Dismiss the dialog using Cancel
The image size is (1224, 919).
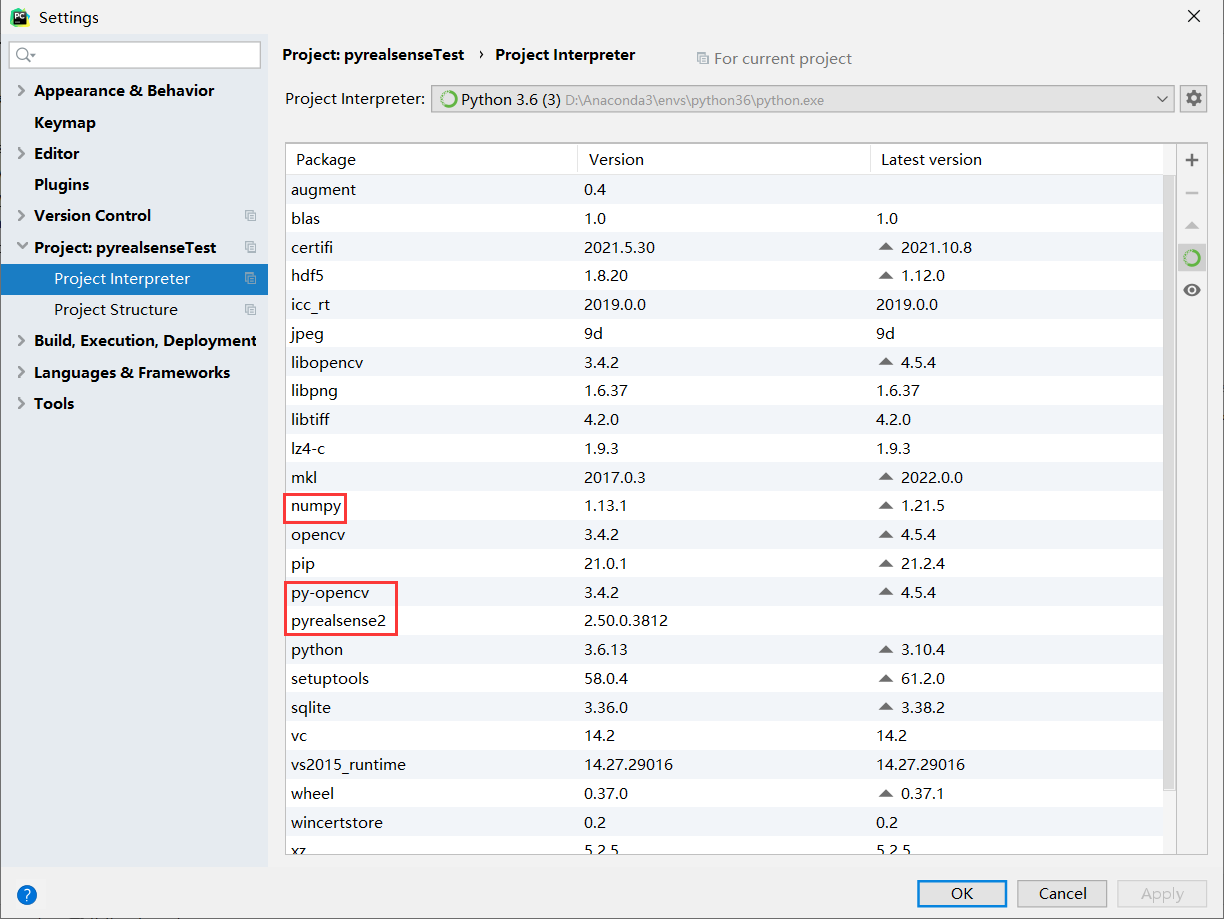1061,893
